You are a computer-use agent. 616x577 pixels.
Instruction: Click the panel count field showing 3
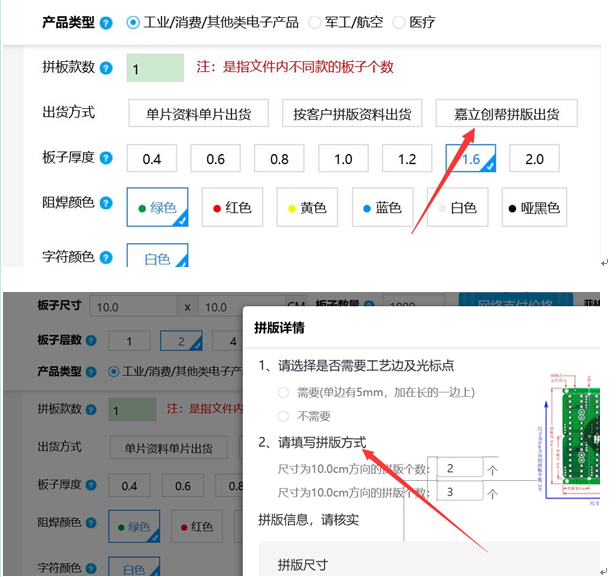point(459,492)
